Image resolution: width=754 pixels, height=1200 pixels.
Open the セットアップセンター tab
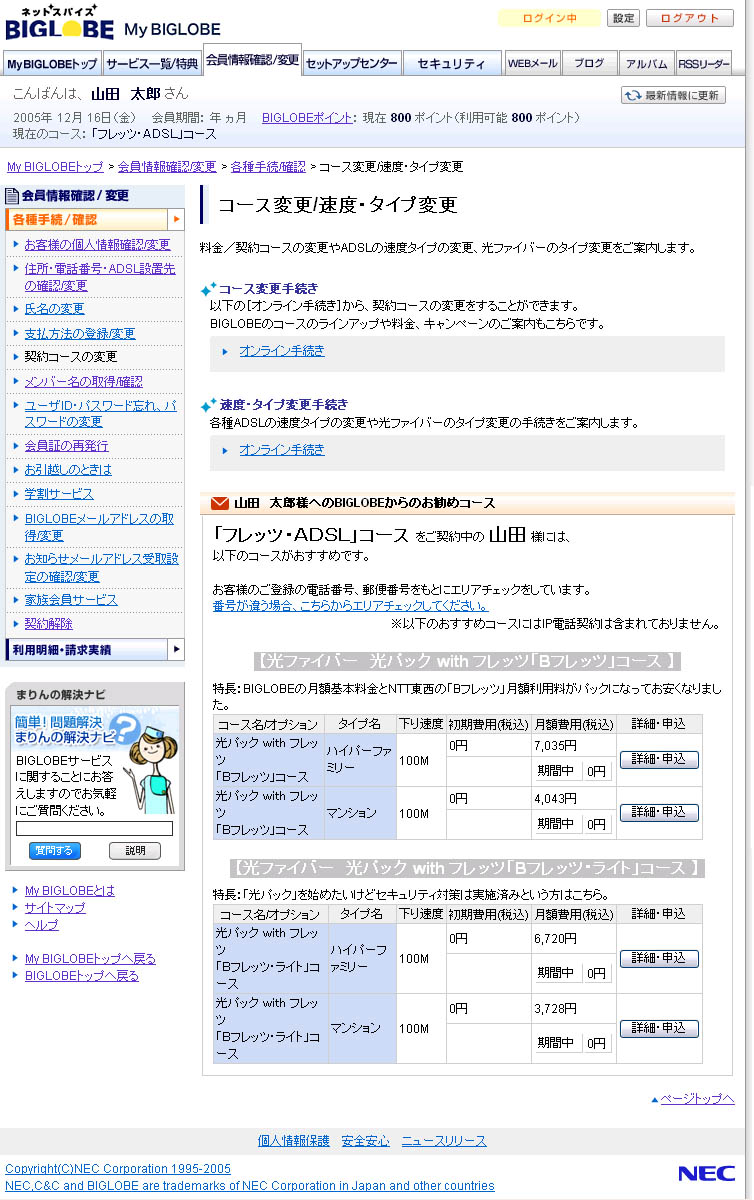[352, 63]
